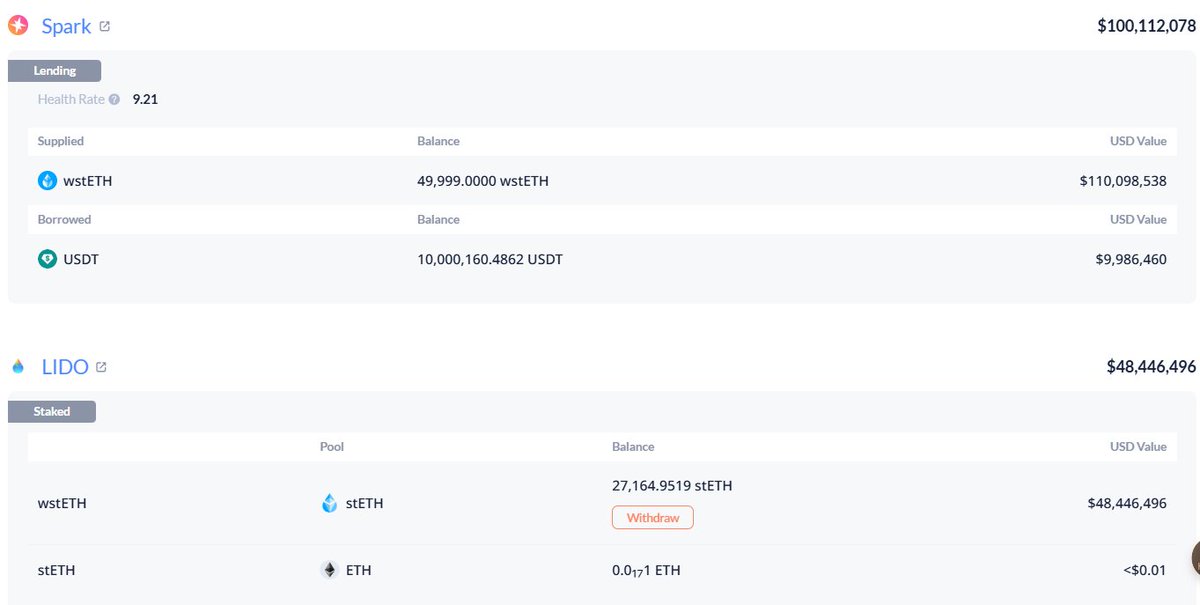
Task: Click the ETH balance 0.0₁₇1 ETH
Action: click(x=646, y=571)
